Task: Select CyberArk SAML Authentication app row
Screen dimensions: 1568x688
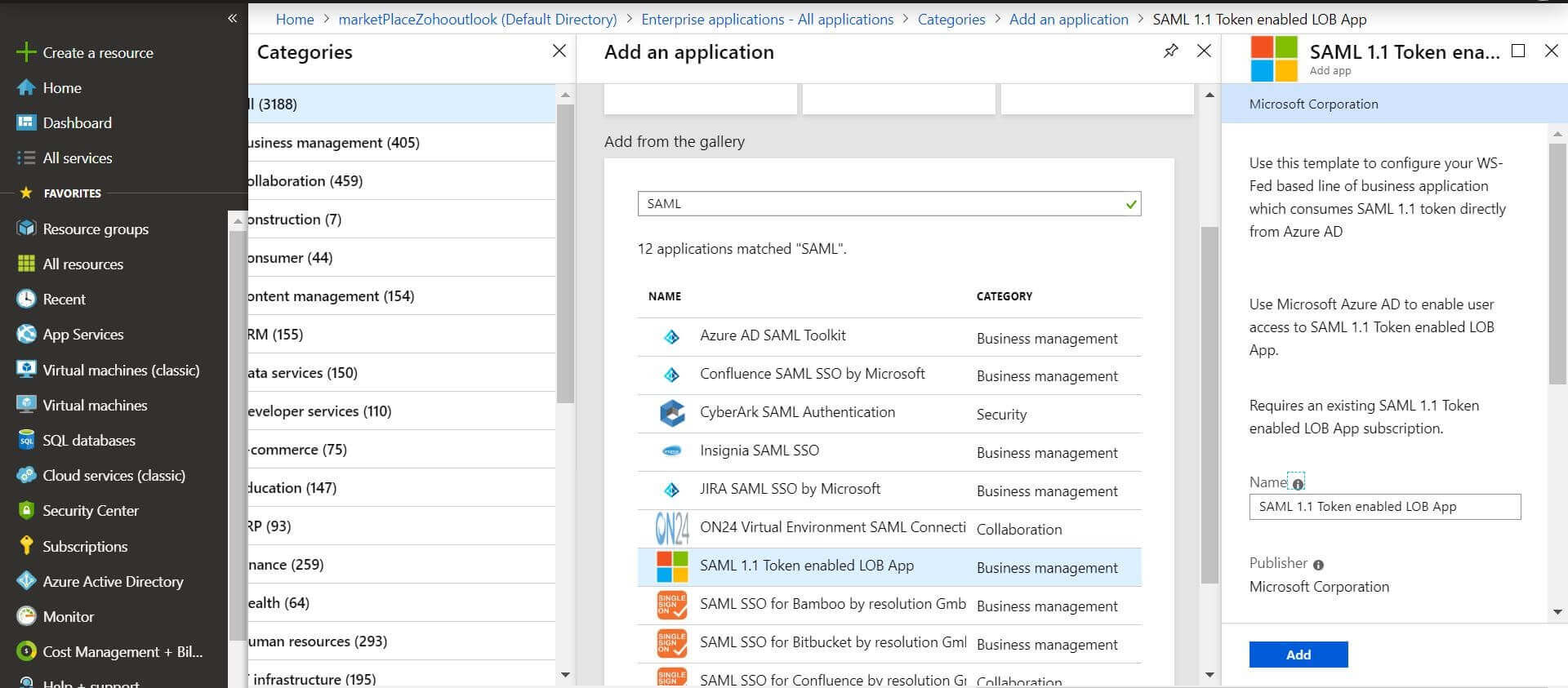Action: (x=797, y=413)
